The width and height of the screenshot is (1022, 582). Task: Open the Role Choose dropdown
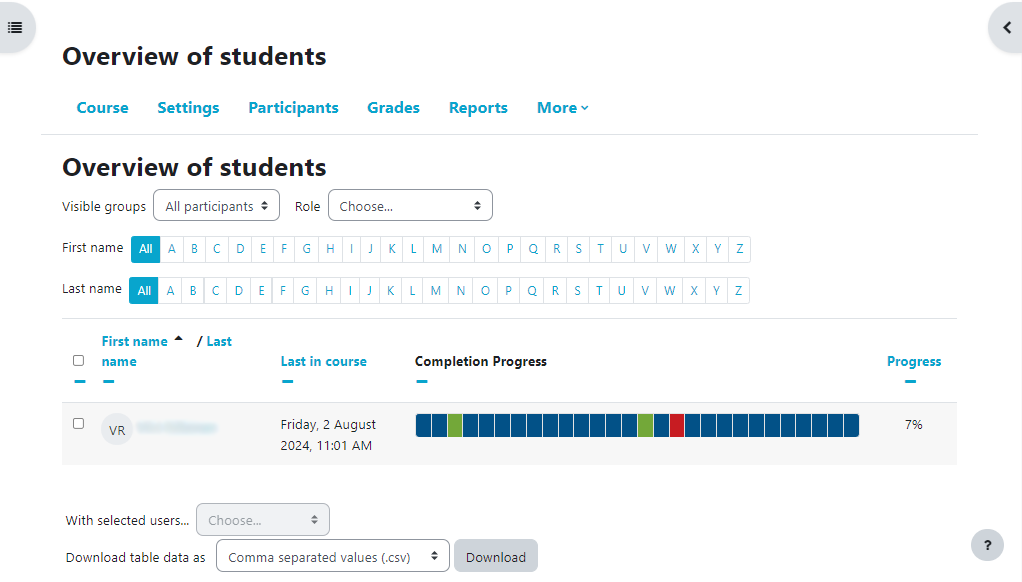pos(410,205)
